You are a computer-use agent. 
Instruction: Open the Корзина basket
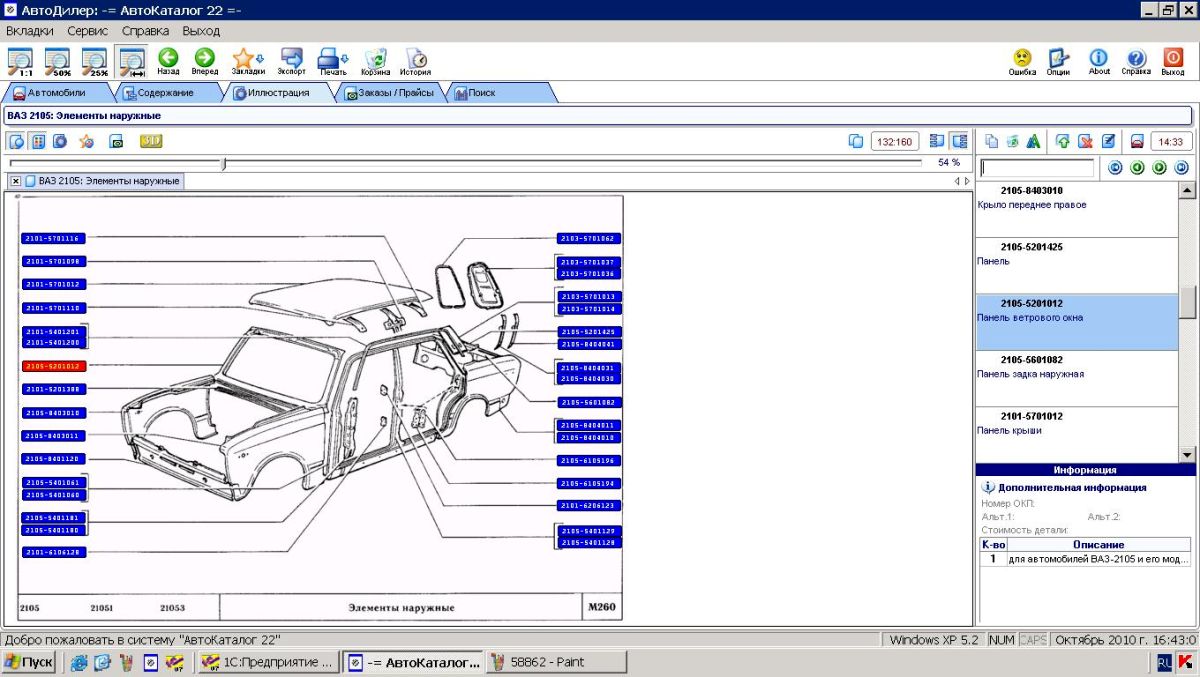pyautogui.click(x=376, y=61)
